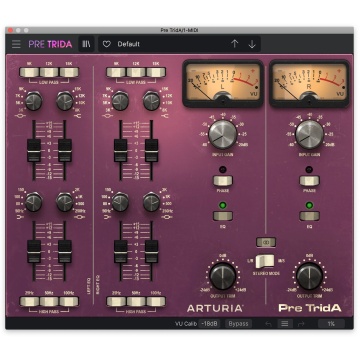Enable Left EQ 100Hz high pass filter
360x360 pixels.
pyautogui.click(x=69, y=301)
